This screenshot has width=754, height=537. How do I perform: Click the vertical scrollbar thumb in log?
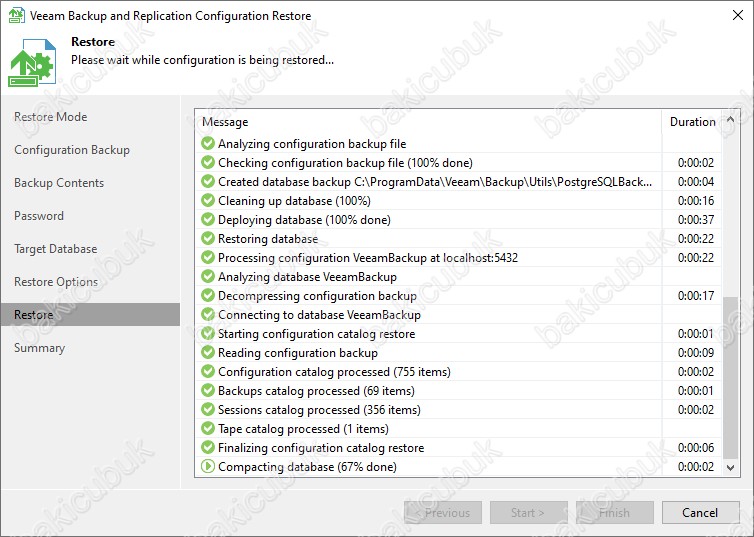(x=730, y=377)
